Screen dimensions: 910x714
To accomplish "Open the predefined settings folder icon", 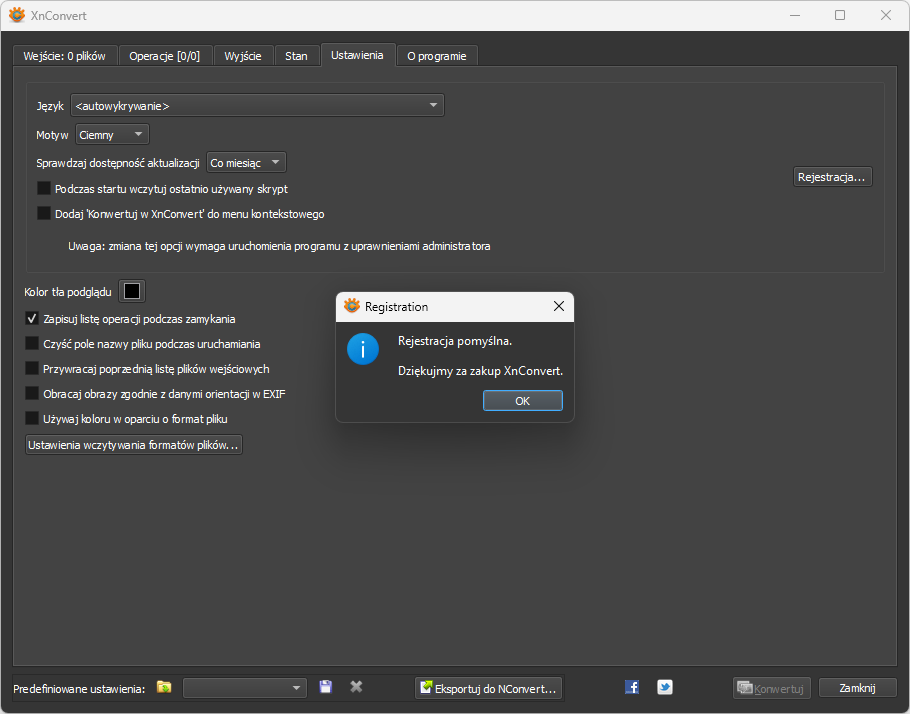I will 164,687.
